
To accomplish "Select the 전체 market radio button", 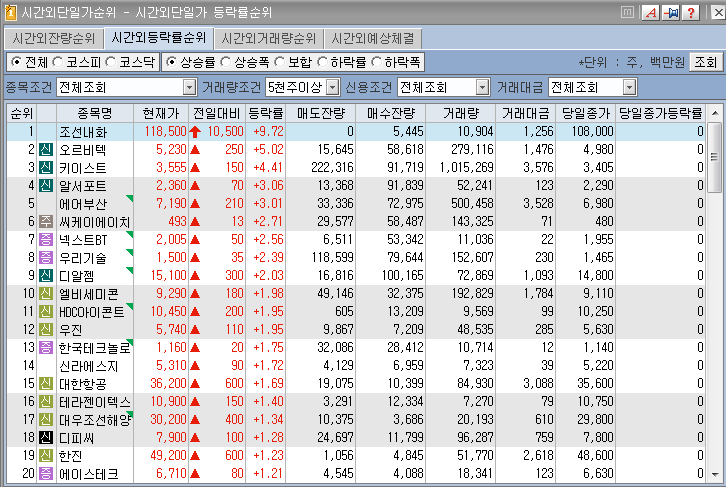I will [16, 62].
